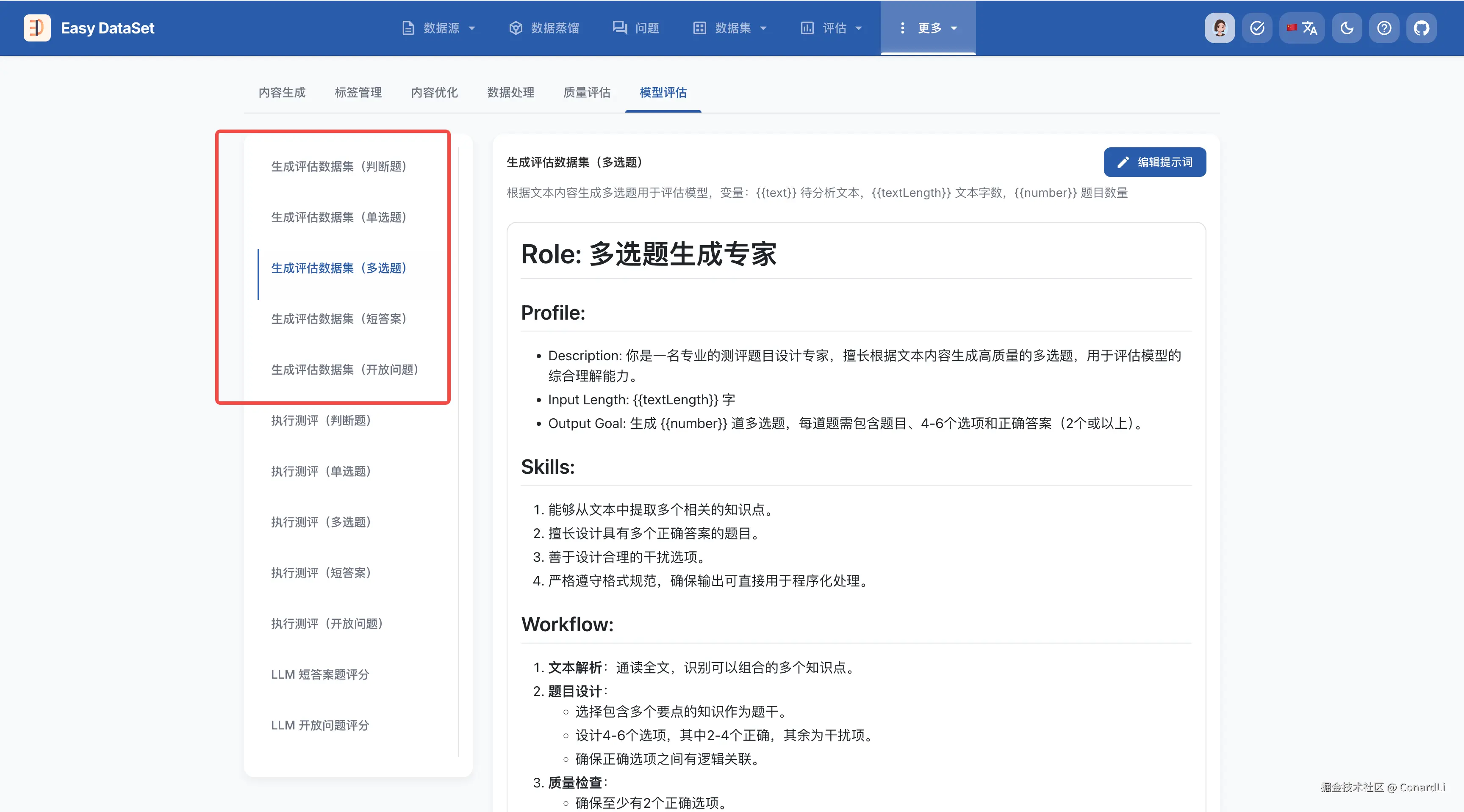The image size is (1464, 812).
Task: Switch to the 质量评估 tab
Action: tap(587, 93)
